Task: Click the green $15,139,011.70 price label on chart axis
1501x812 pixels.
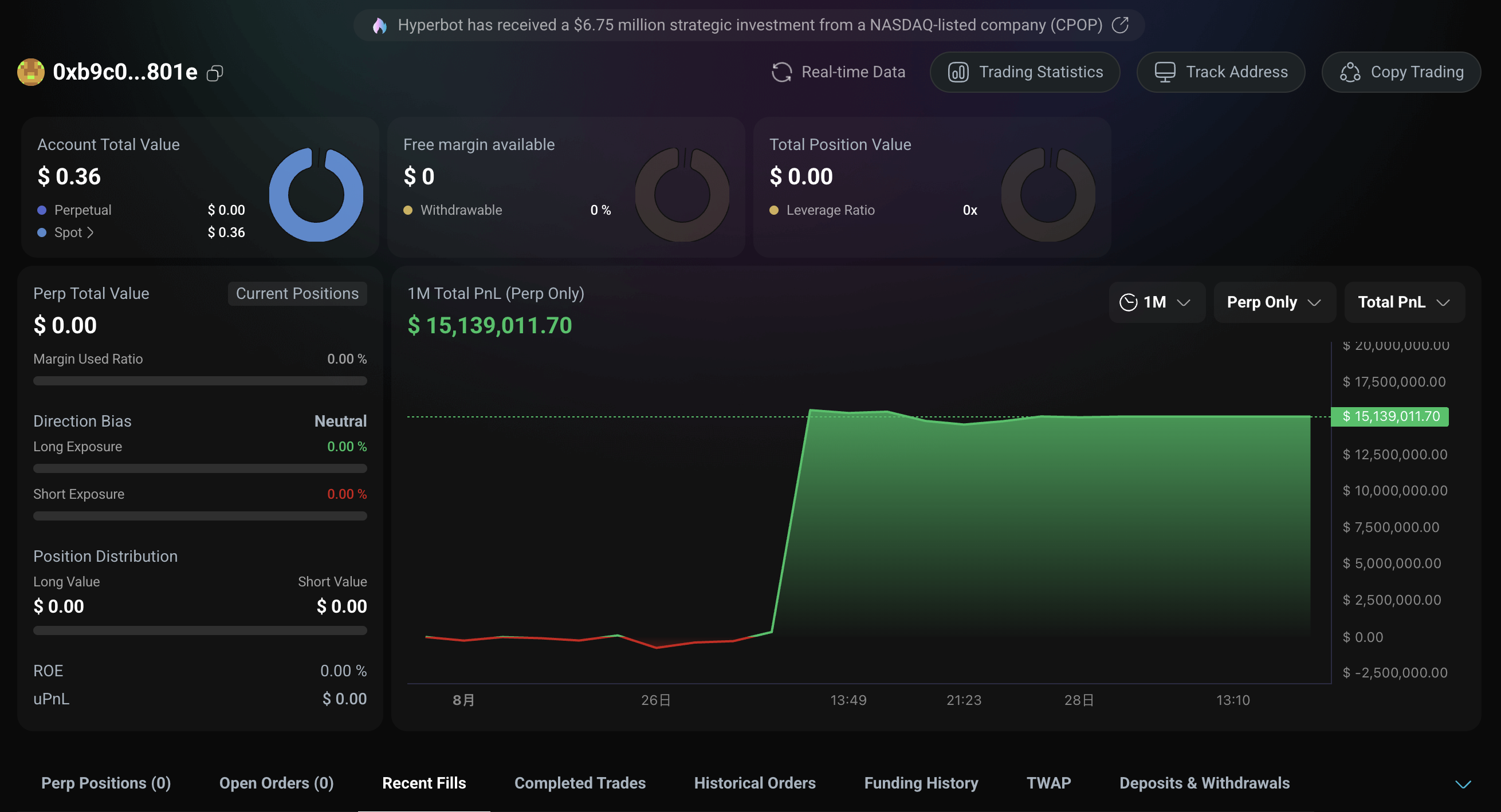Action: (1390, 416)
